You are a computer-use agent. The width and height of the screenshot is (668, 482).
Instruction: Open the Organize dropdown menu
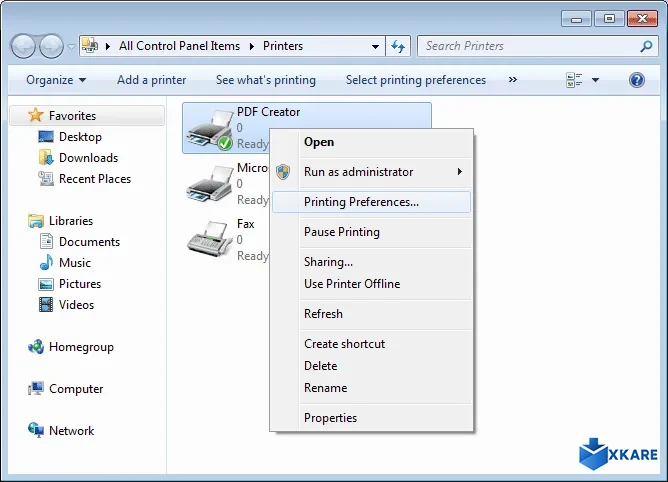56,80
